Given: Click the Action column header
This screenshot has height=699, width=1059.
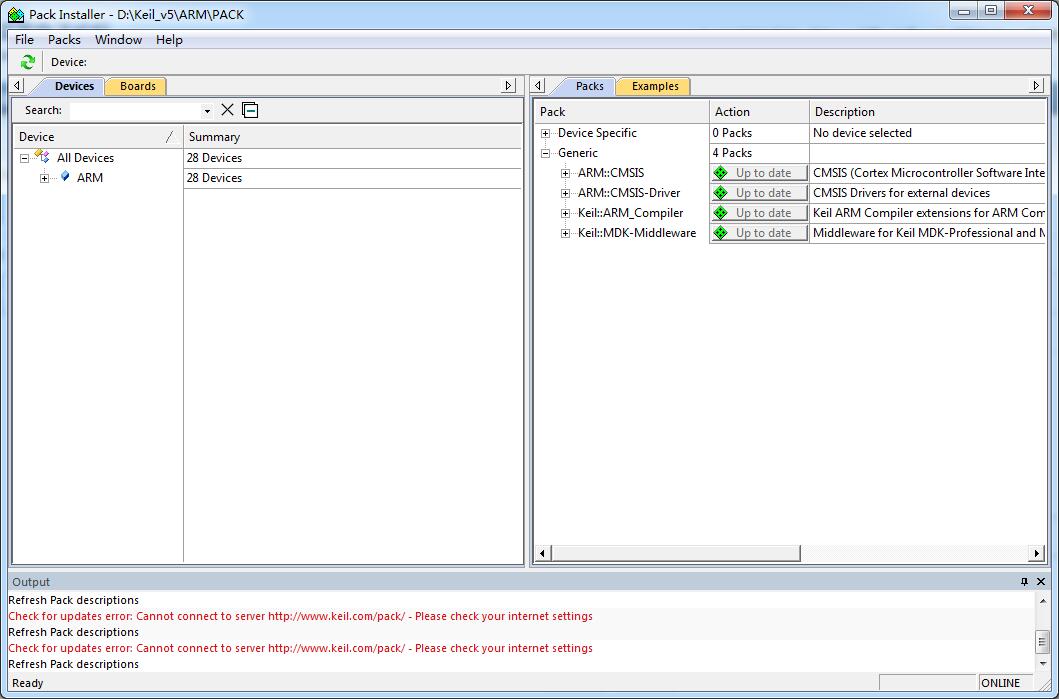Looking at the screenshot, I should (x=759, y=112).
